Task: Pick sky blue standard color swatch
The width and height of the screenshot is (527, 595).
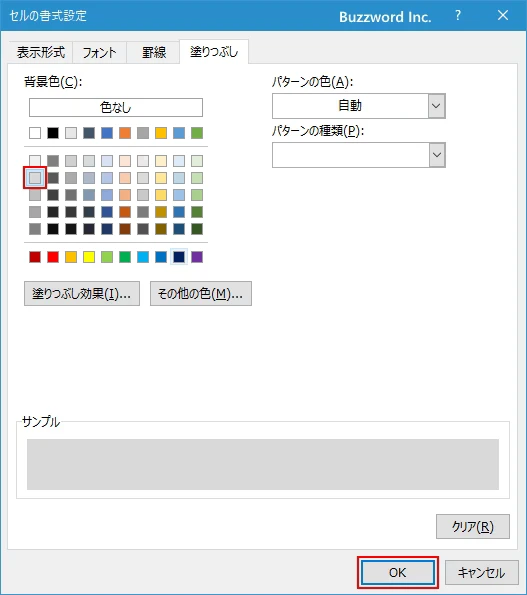Action: pos(143,257)
